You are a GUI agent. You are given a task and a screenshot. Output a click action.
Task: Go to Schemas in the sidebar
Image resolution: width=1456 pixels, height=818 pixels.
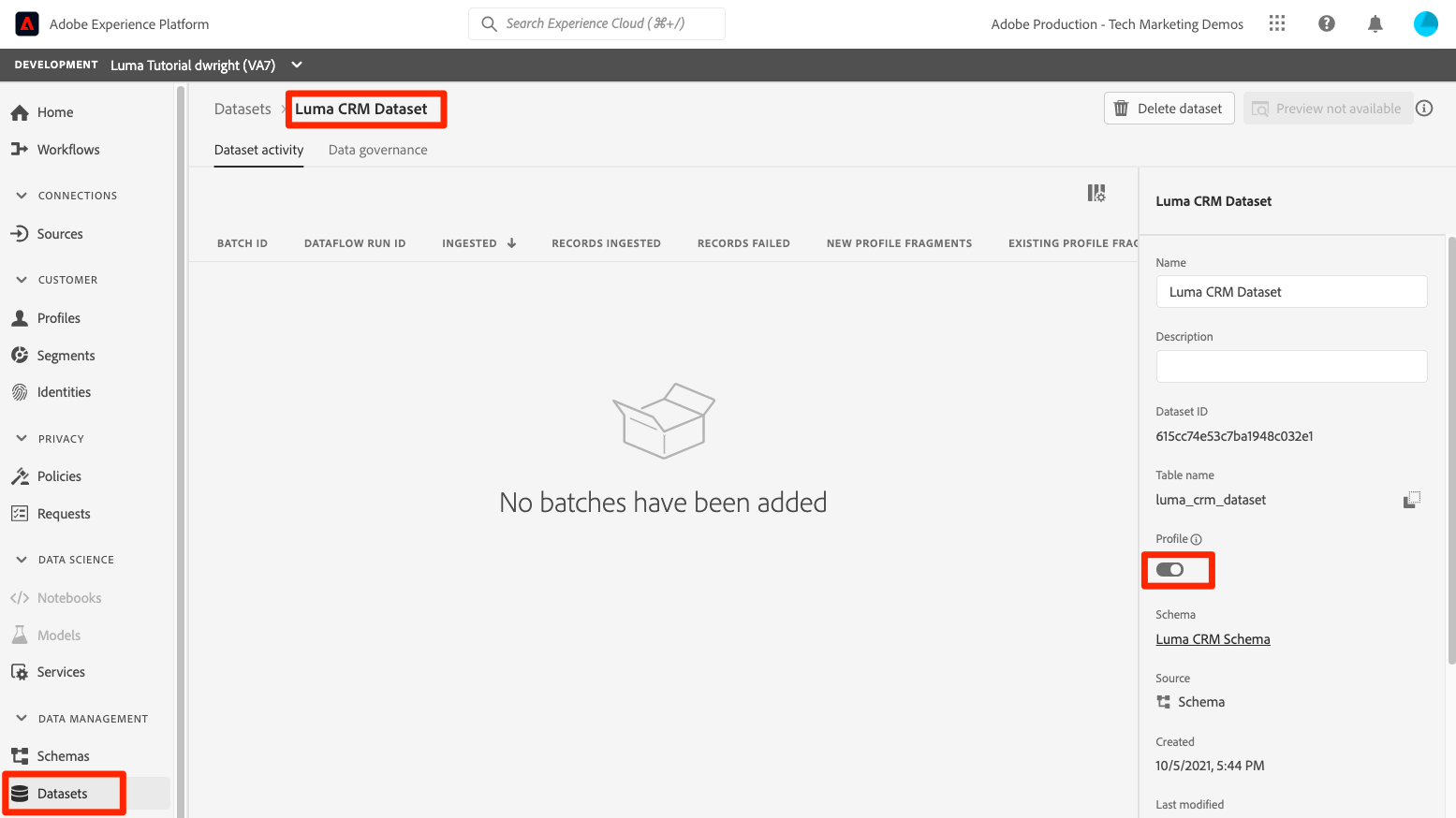tap(64, 756)
